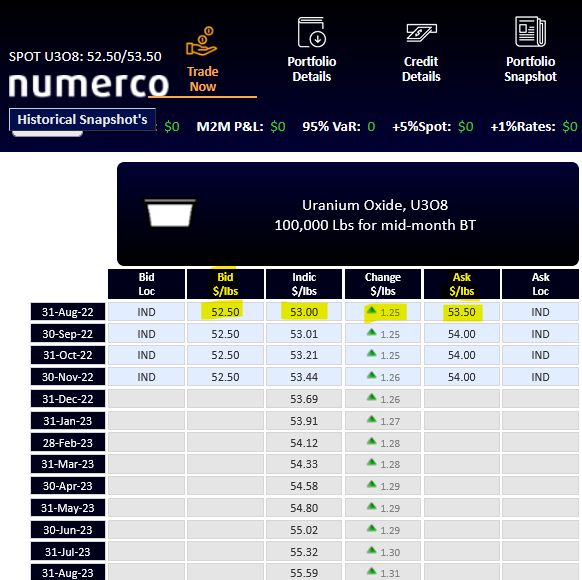This screenshot has width=582, height=580.
Task: Click the 55.32 indicative price for 31-Jul-23
Action: pos(304,552)
